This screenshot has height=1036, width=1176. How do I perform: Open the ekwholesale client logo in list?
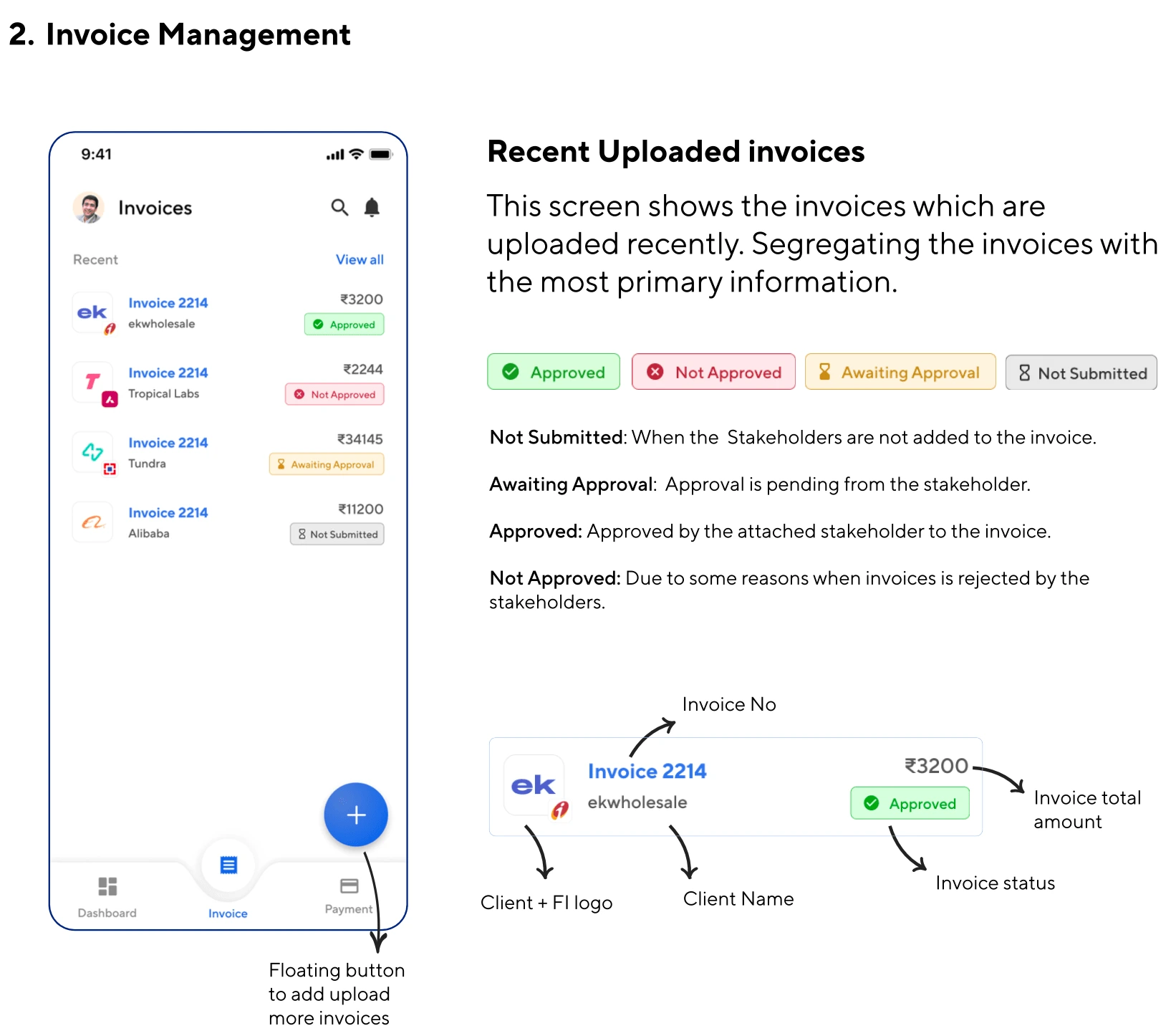93,312
